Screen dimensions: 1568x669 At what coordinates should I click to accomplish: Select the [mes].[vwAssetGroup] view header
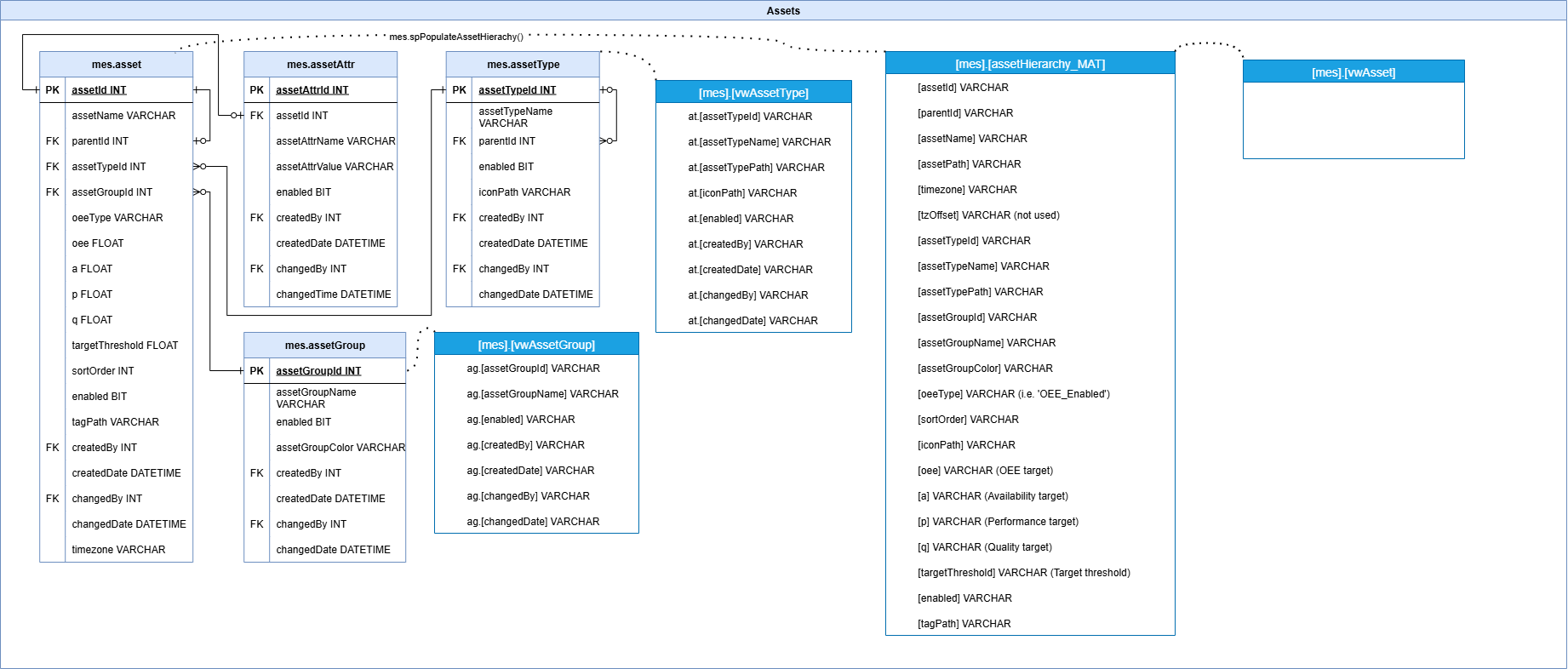click(536, 344)
